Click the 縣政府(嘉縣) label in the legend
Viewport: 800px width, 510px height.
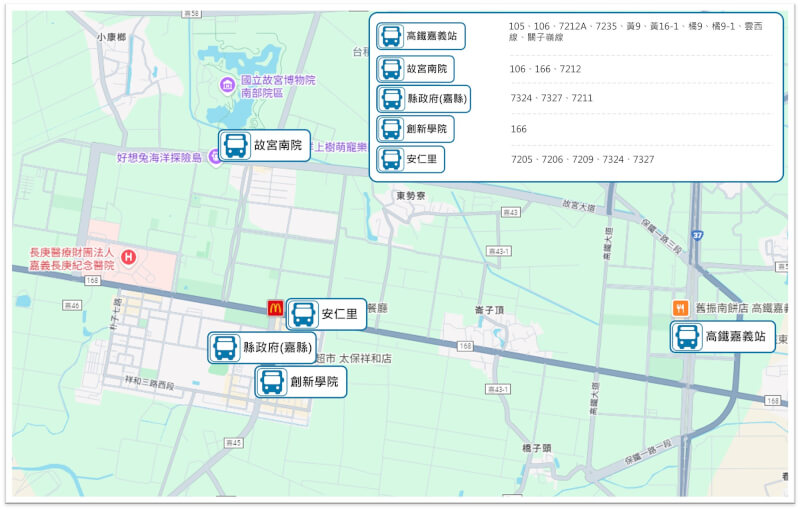(437, 99)
